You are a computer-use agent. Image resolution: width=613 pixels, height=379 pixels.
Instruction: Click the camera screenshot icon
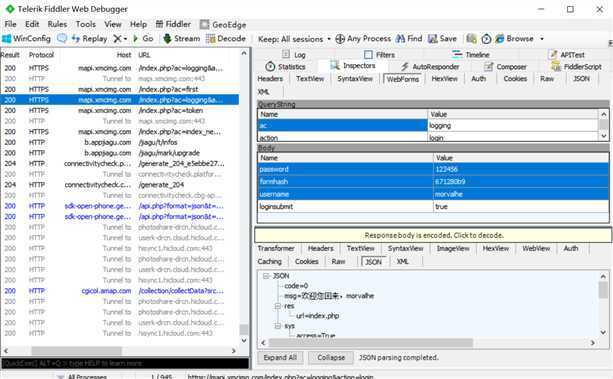[471, 38]
